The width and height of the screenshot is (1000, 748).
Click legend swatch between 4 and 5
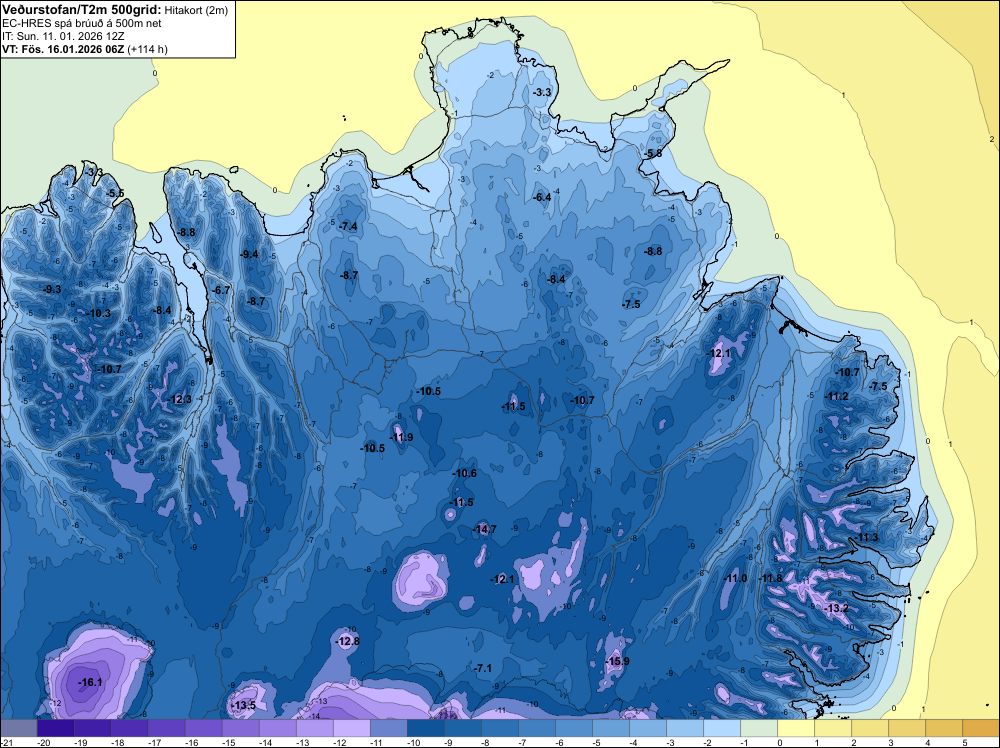click(944, 728)
